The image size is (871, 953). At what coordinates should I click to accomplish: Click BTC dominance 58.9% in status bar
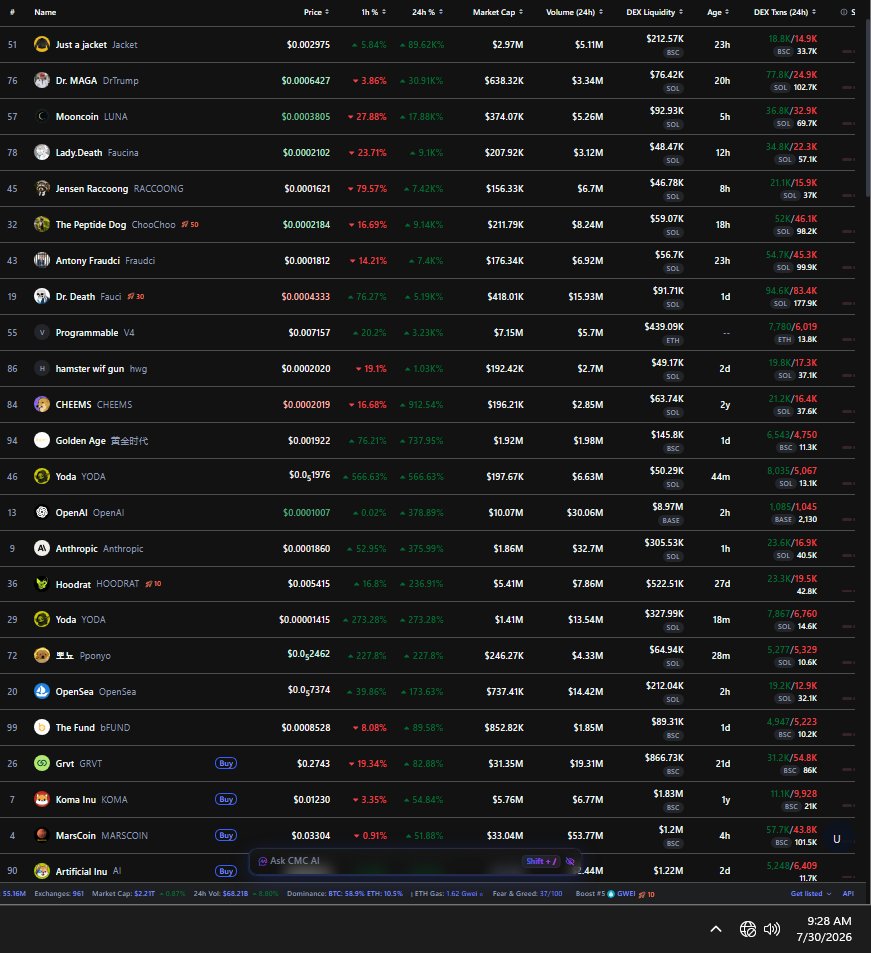pos(347,893)
